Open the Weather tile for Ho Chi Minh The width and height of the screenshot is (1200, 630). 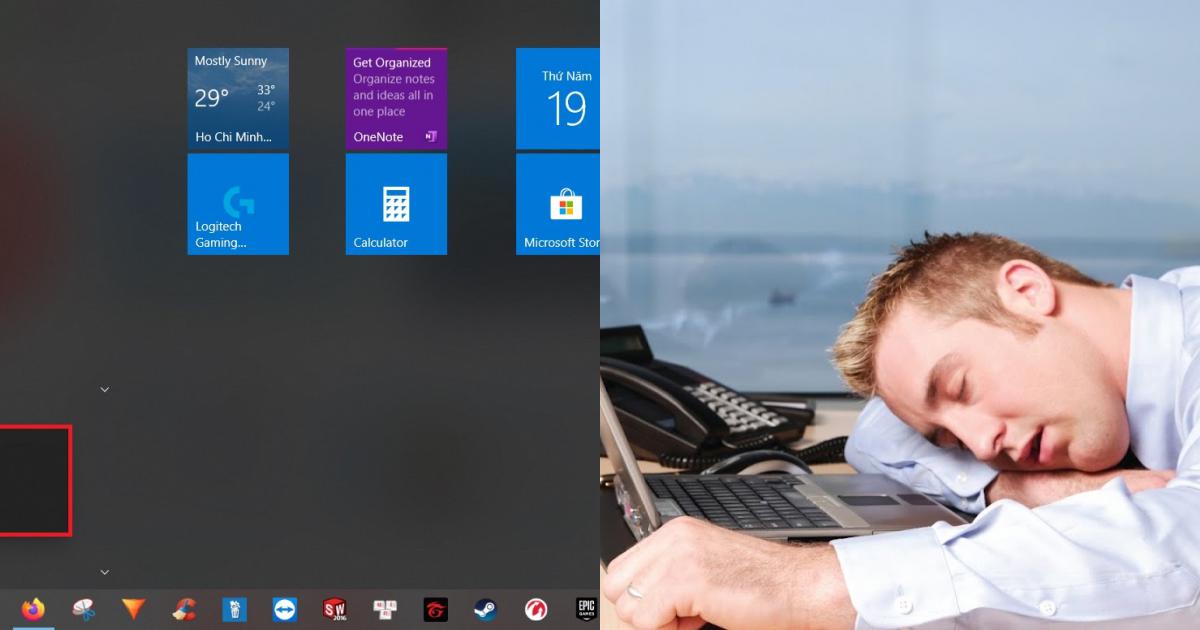238,99
